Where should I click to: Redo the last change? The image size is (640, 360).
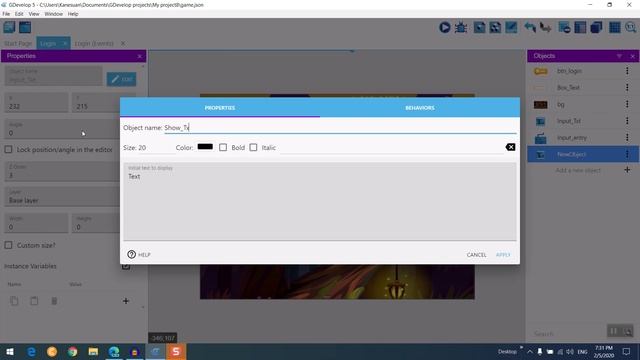click(545, 27)
